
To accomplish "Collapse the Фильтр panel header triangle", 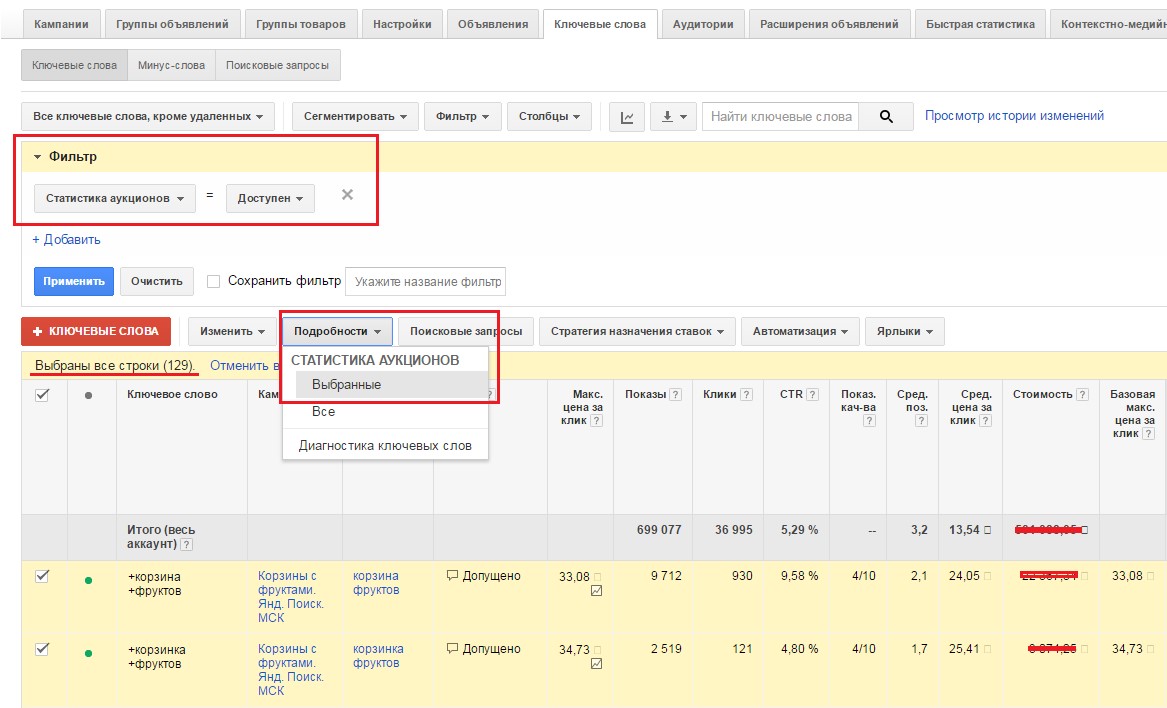I will (38, 157).
